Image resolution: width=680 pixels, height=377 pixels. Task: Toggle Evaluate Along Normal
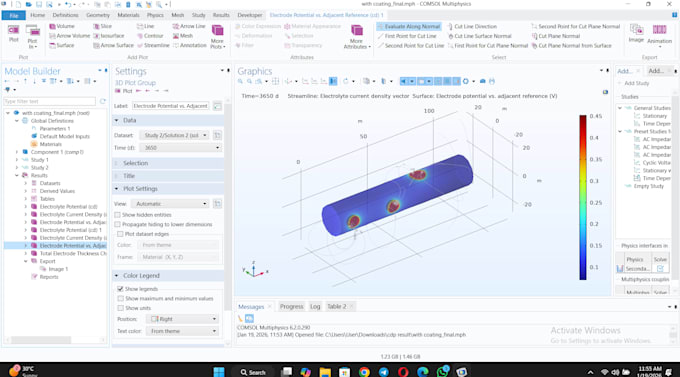pyautogui.click(x=409, y=26)
